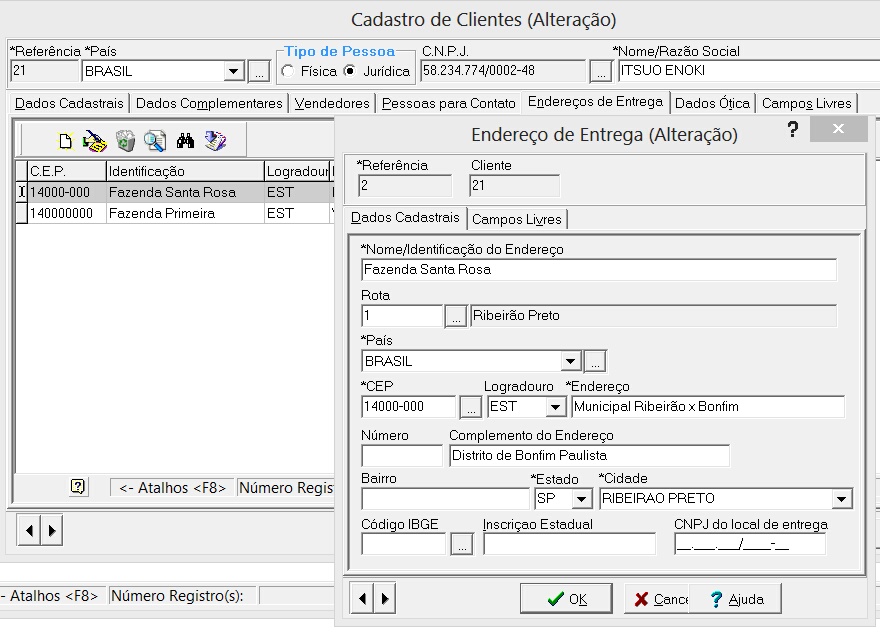Viewport: 880px width, 632px height.
Task: Click the Ajuda button
Action: pos(735,599)
